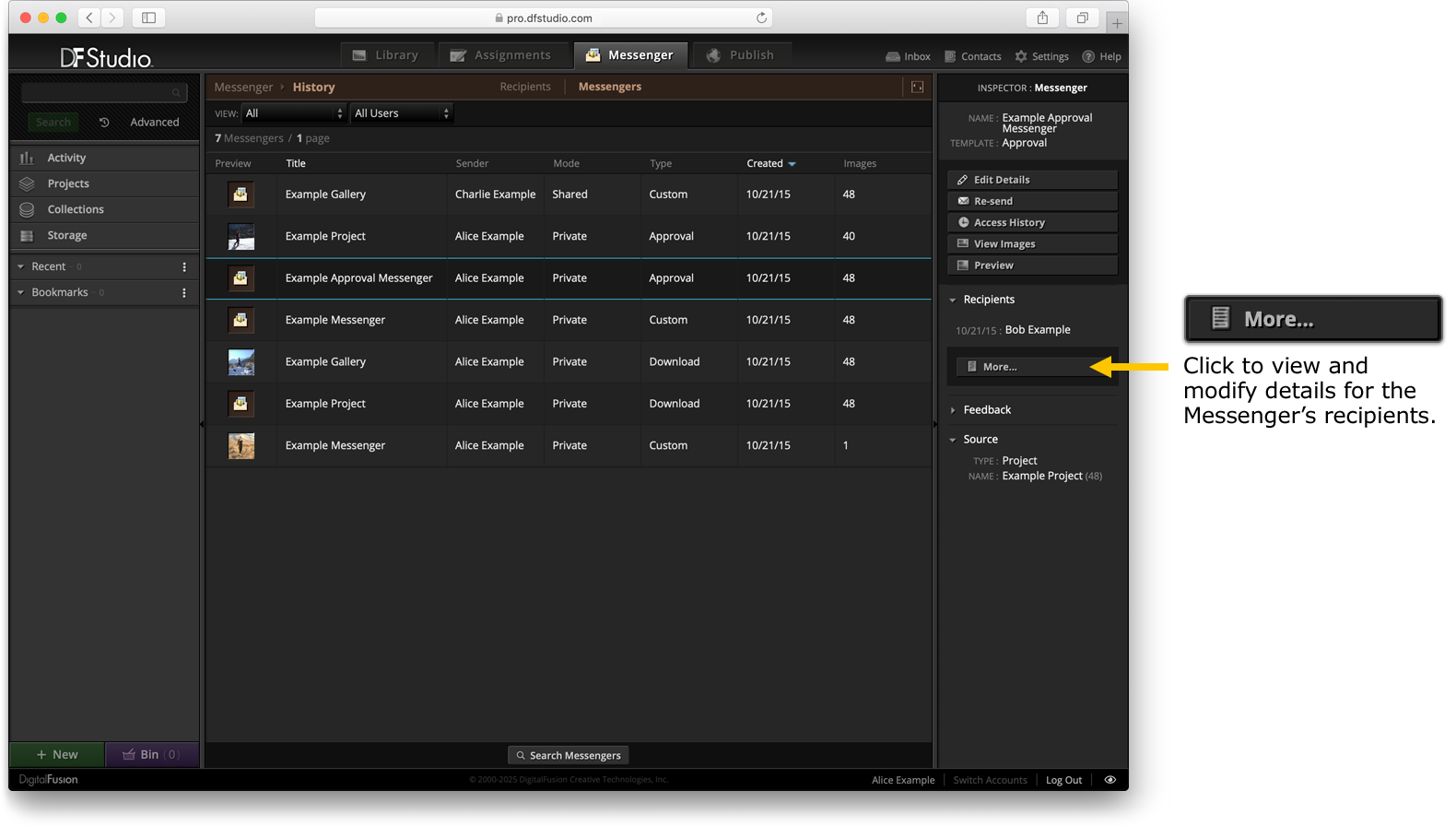
Task: Click Log Out
Action: click(1063, 780)
